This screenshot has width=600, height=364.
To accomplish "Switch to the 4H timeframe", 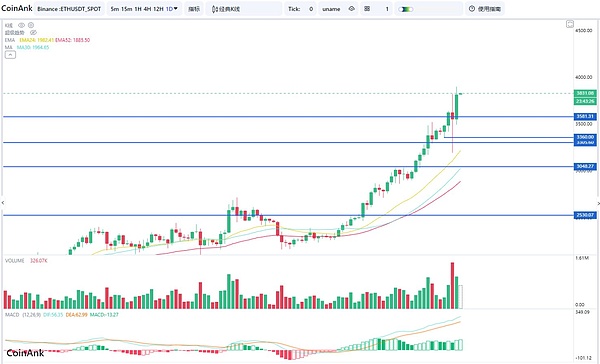I will pos(147,9).
